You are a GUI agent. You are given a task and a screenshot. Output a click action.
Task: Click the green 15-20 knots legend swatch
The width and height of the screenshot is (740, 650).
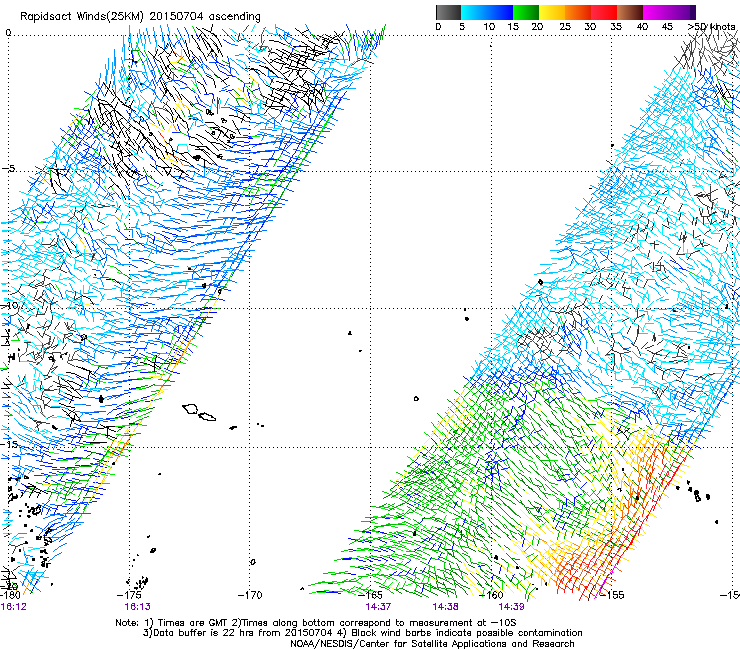click(526, 12)
